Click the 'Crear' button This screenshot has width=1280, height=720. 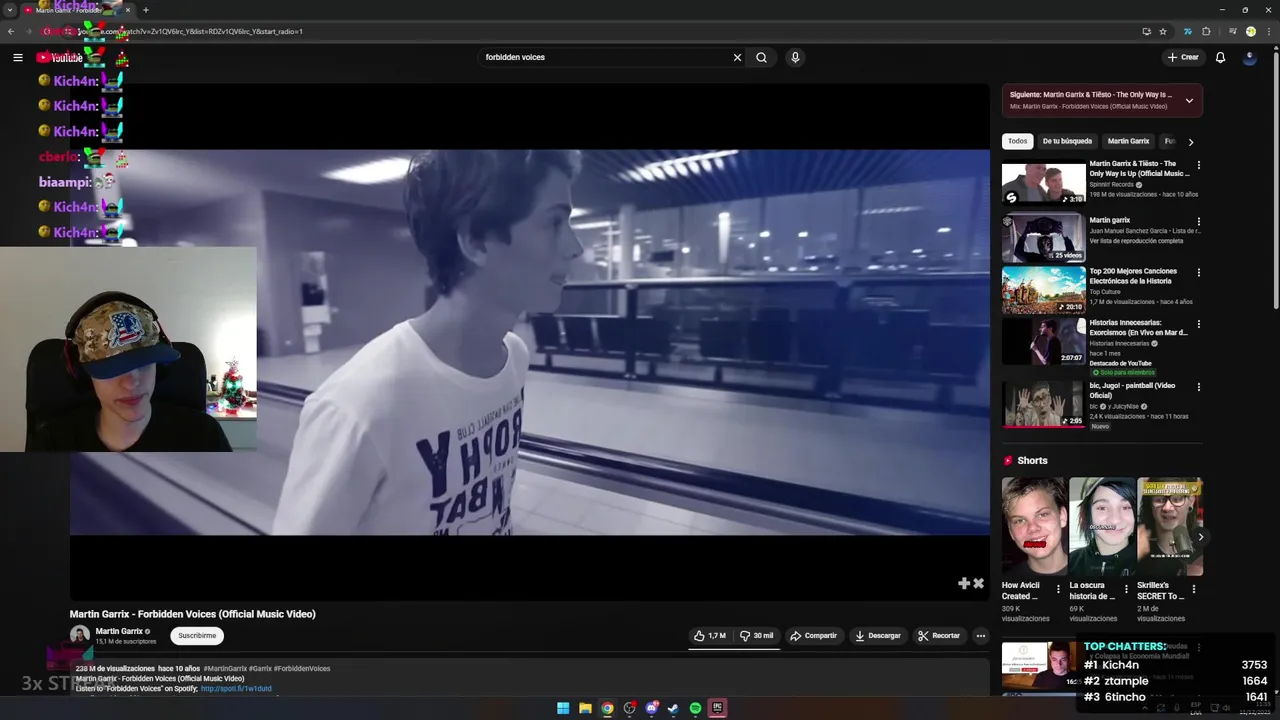click(1183, 58)
